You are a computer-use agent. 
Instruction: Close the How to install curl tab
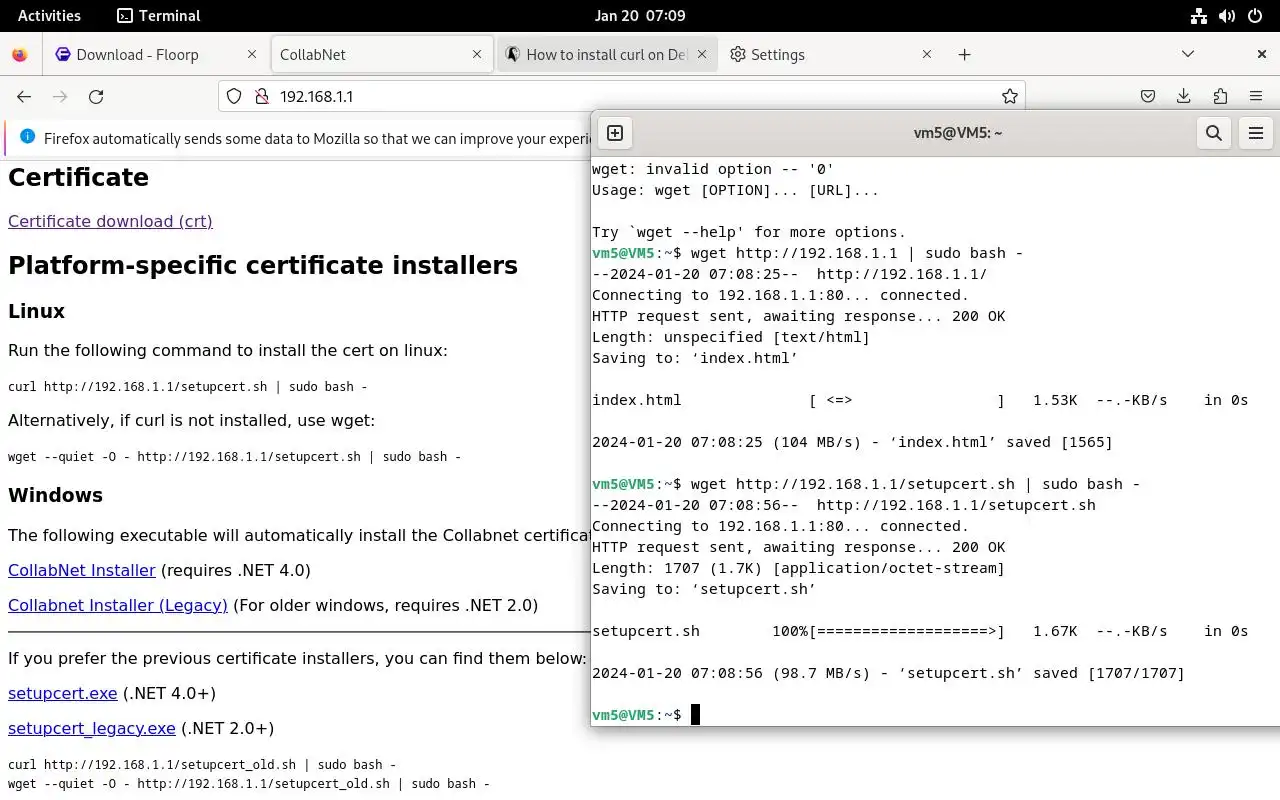coord(702,55)
